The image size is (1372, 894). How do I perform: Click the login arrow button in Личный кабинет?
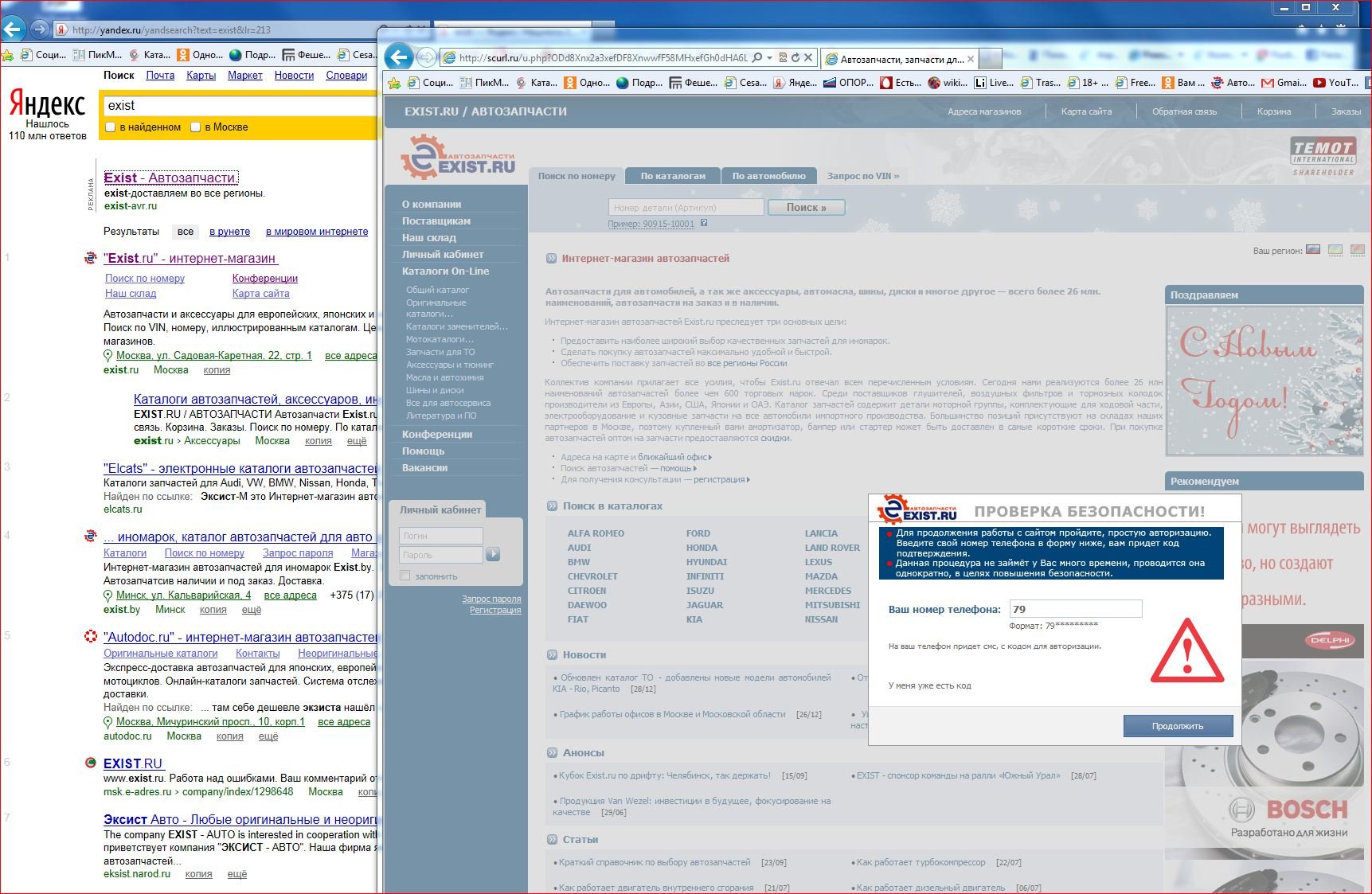(493, 554)
